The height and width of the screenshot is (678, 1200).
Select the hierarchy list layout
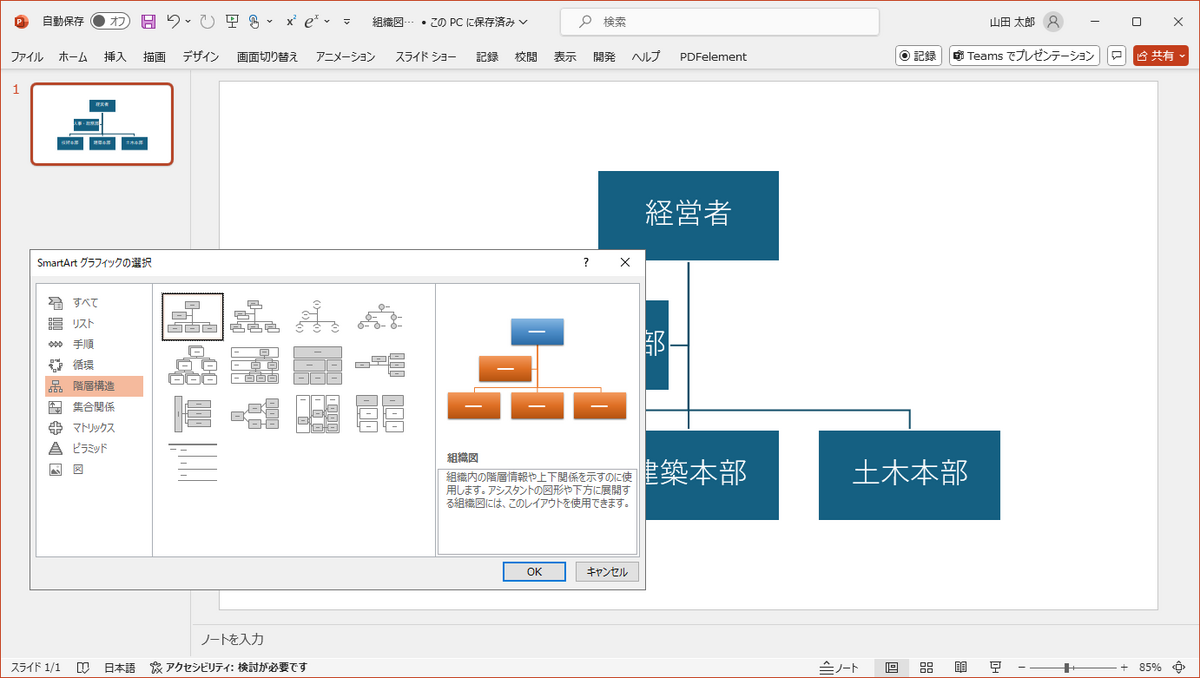click(380, 413)
